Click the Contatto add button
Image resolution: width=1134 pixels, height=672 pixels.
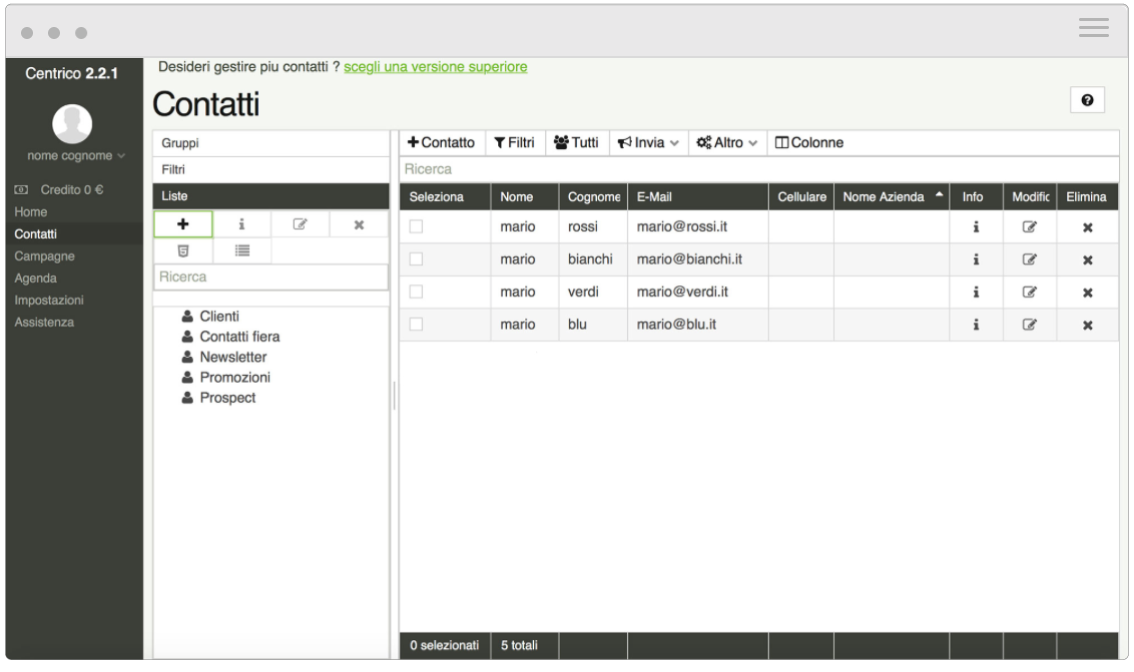point(442,142)
